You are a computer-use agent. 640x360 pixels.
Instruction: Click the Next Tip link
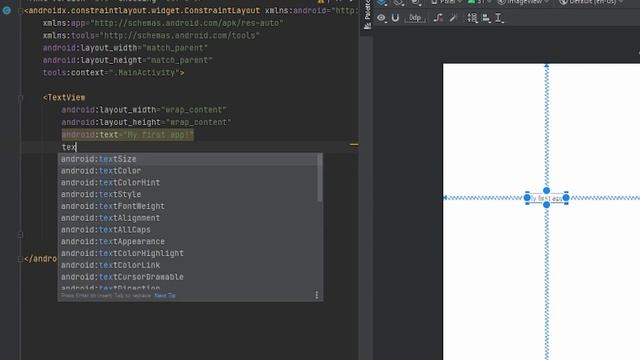[x=165, y=295]
